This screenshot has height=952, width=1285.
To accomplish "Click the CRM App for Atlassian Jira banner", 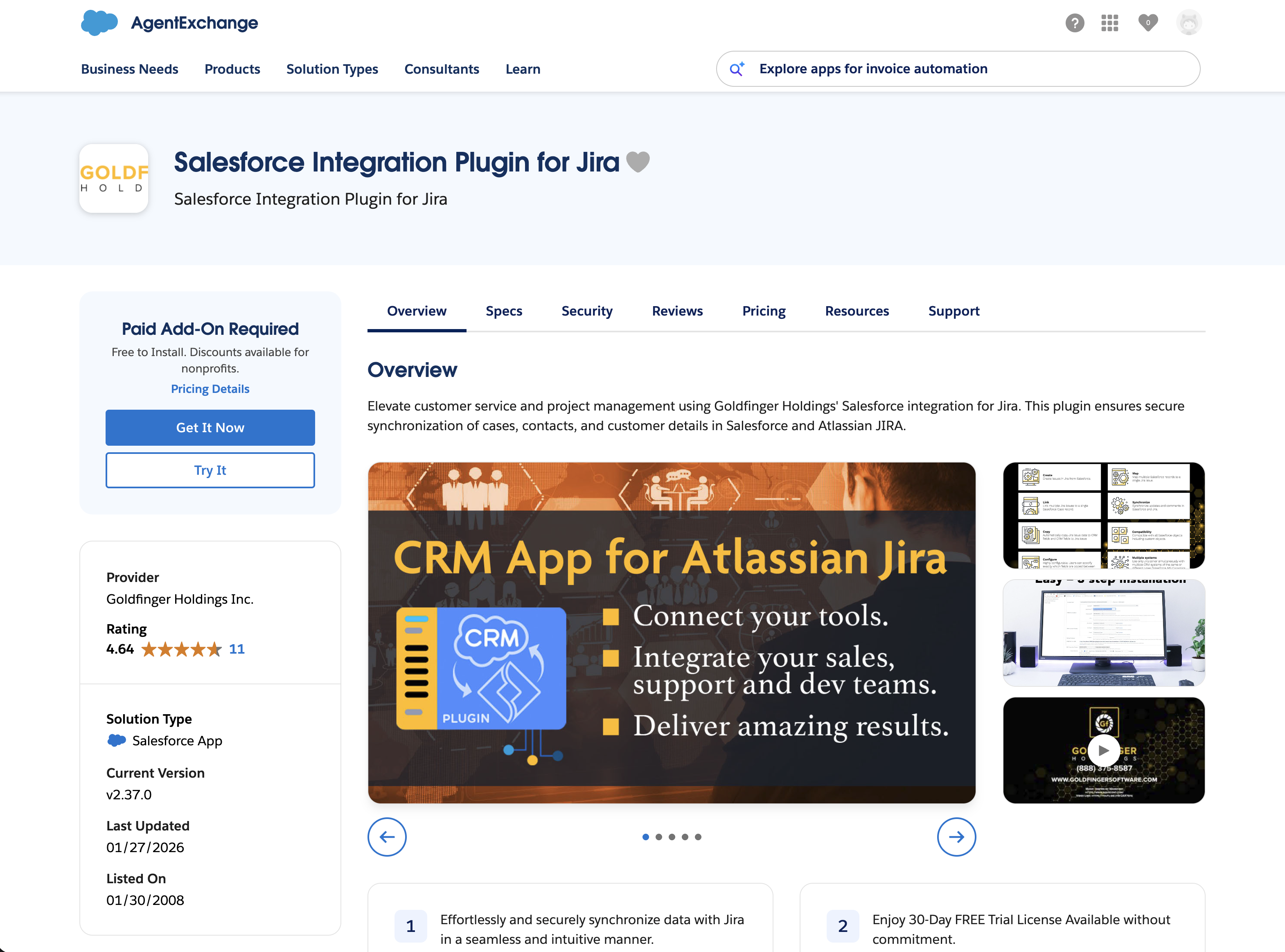I will click(671, 633).
